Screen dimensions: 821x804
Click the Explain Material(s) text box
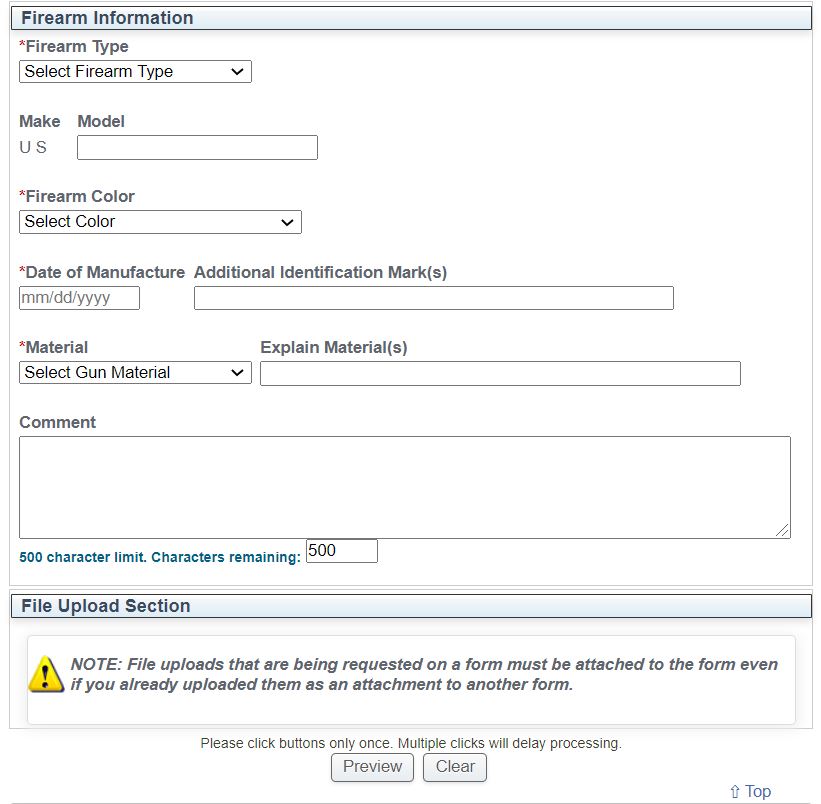500,373
